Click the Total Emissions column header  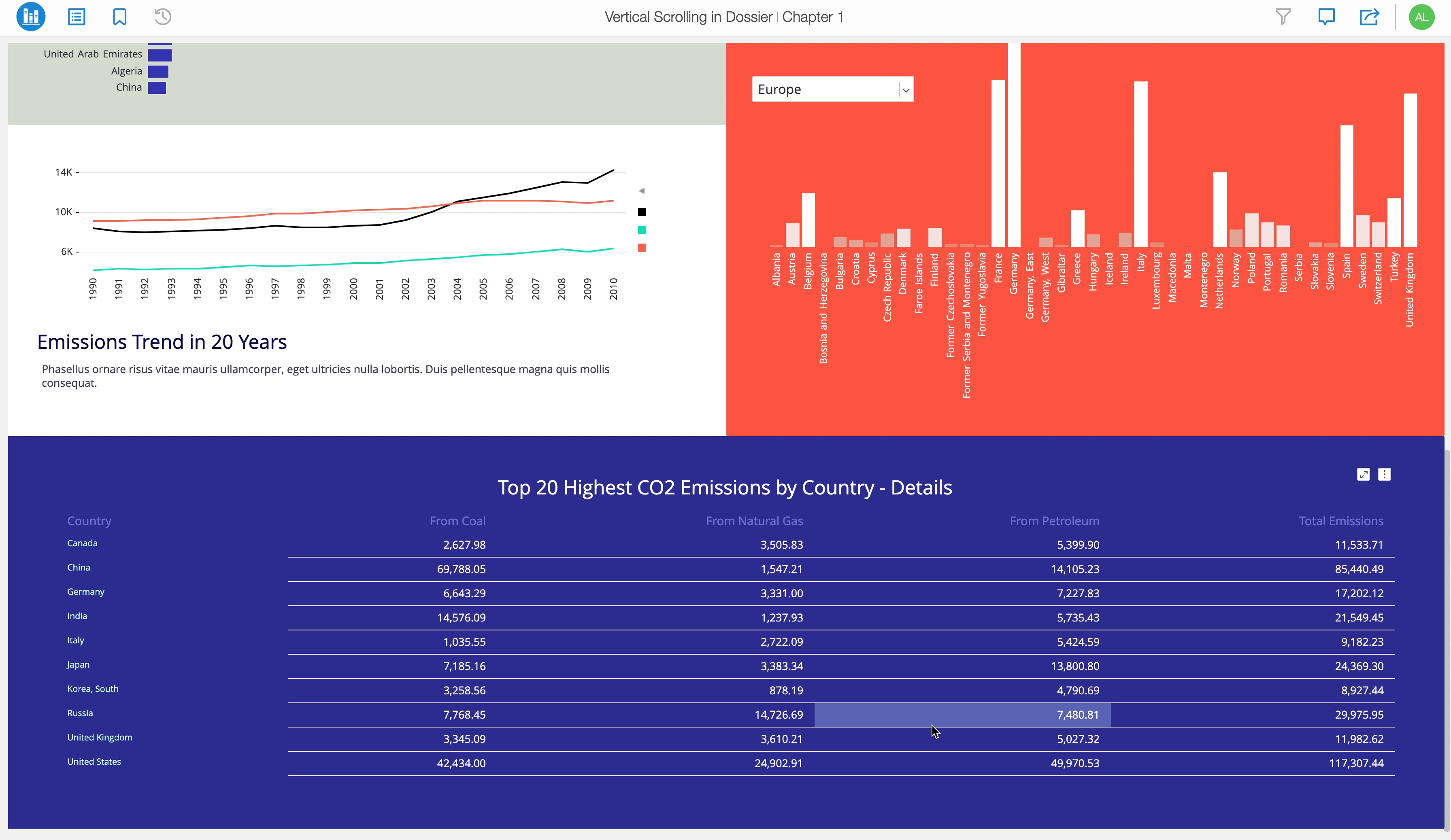[1340, 521]
